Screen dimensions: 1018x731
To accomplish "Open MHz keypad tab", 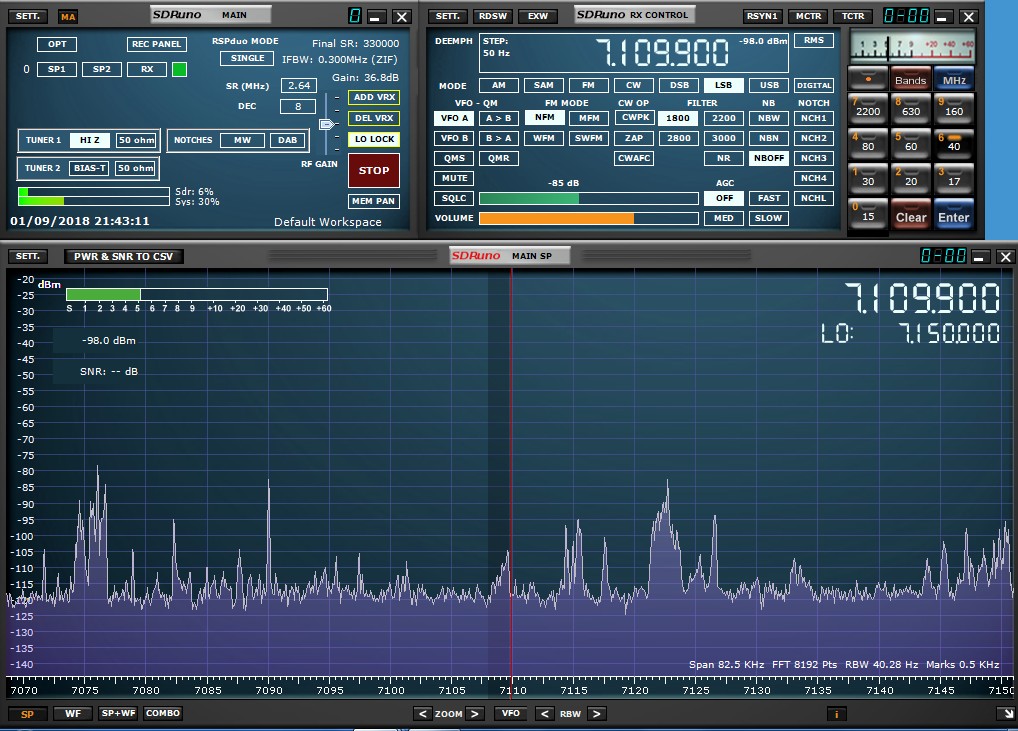I will (x=954, y=79).
